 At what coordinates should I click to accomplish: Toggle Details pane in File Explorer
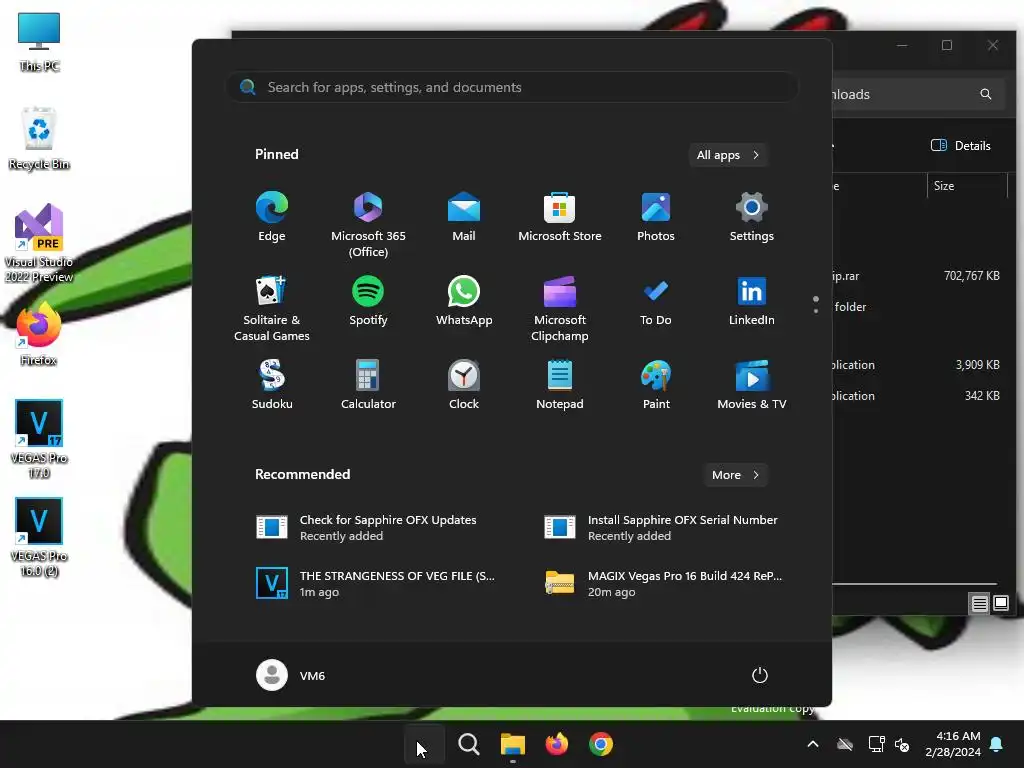pyautogui.click(x=961, y=146)
